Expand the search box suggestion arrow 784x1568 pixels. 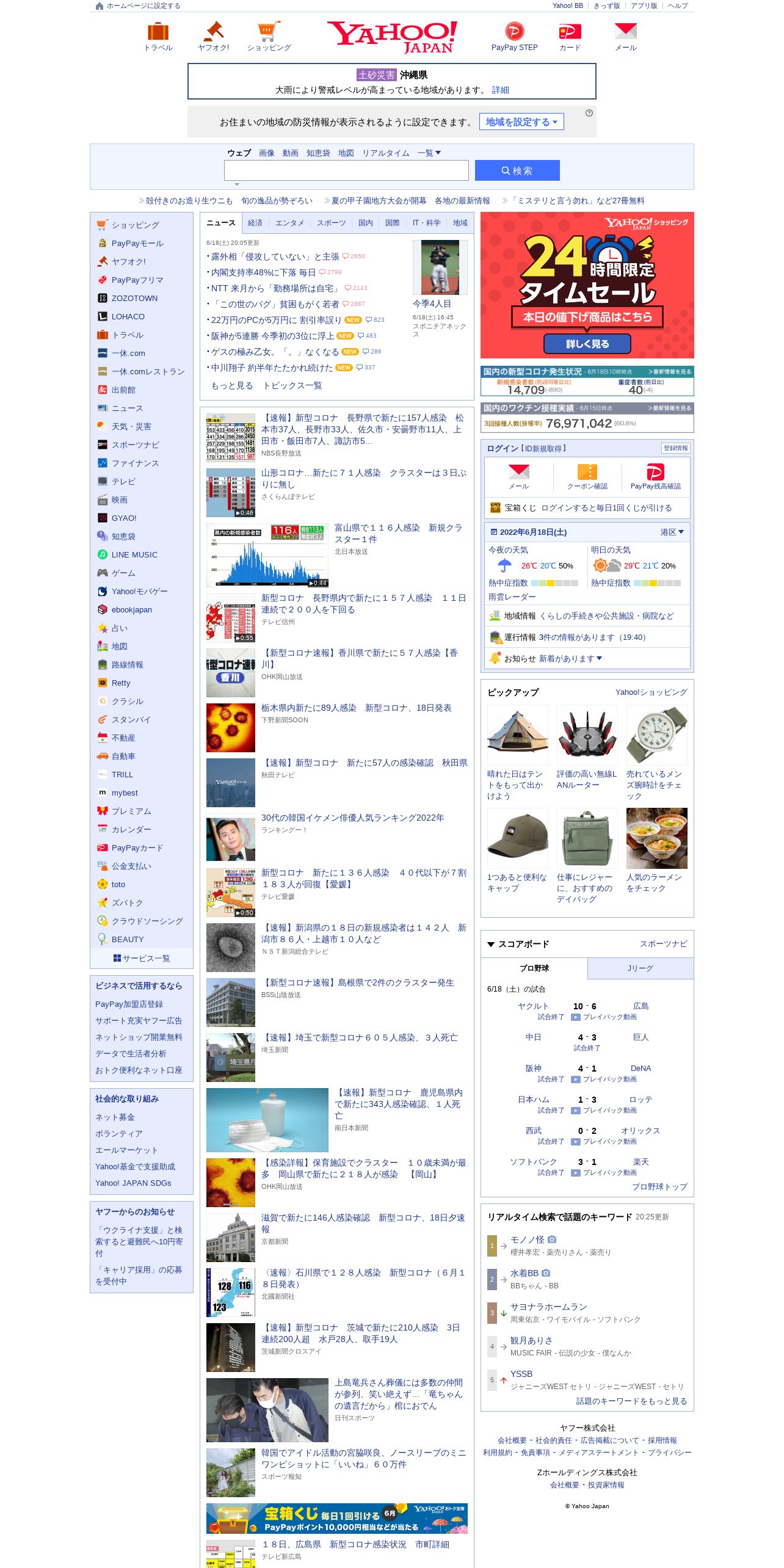coord(237,184)
